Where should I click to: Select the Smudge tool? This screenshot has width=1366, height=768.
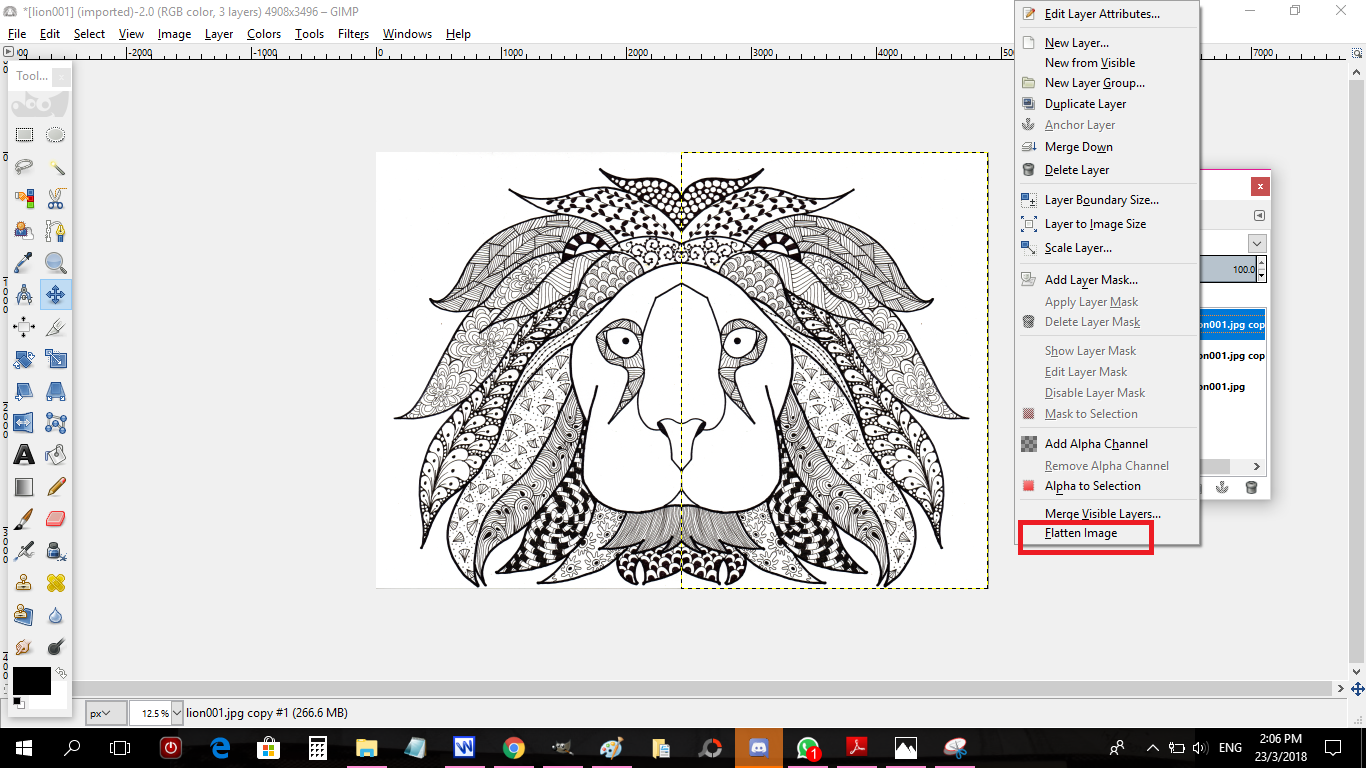click(x=24, y=647)
